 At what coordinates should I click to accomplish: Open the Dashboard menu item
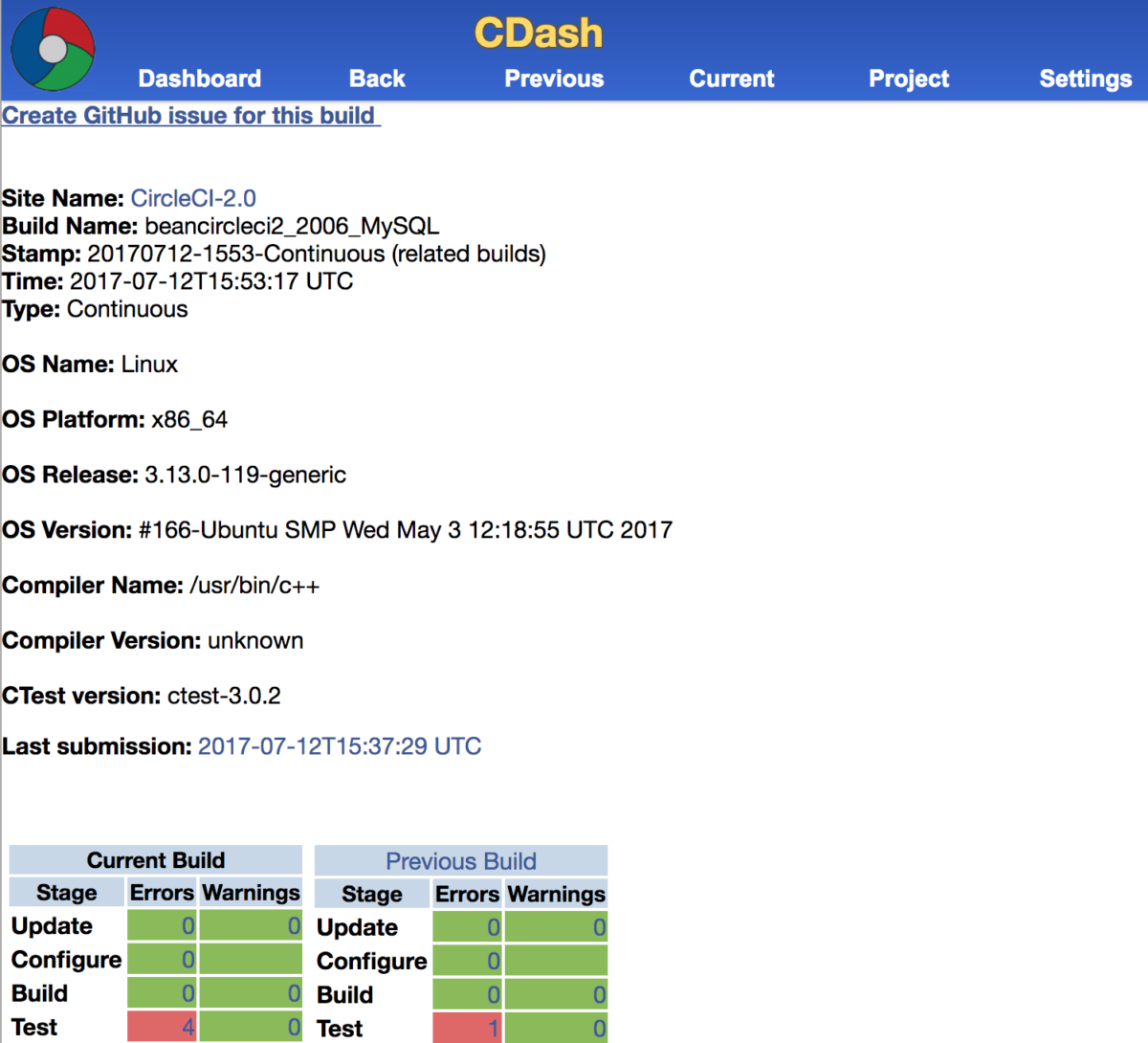[199, 78]
